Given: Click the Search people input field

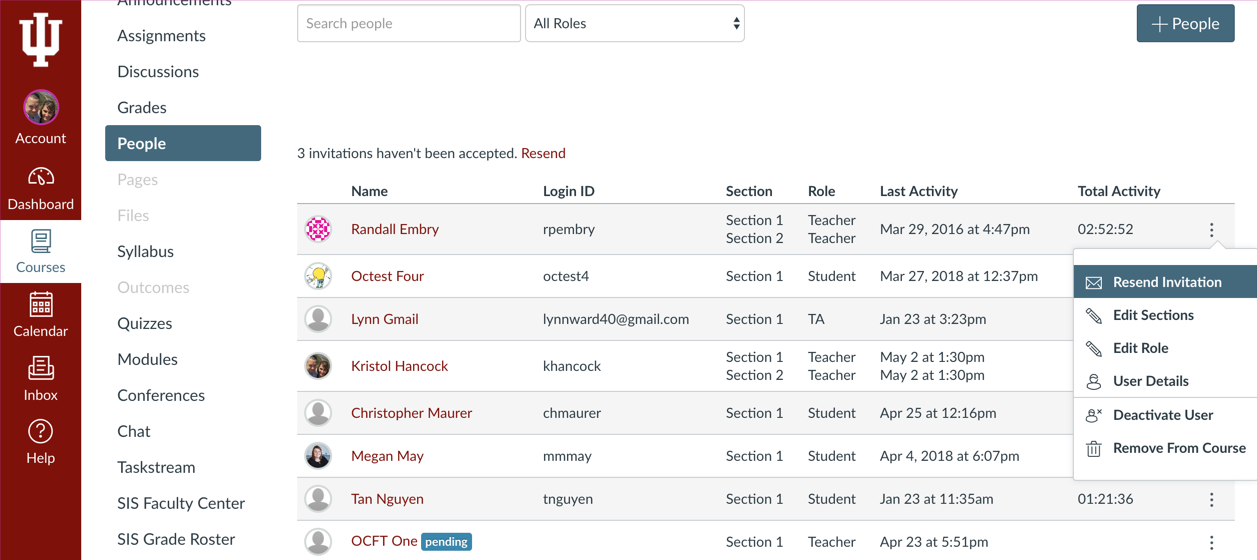Looking at the screenshot, I should tap(409, 23).
